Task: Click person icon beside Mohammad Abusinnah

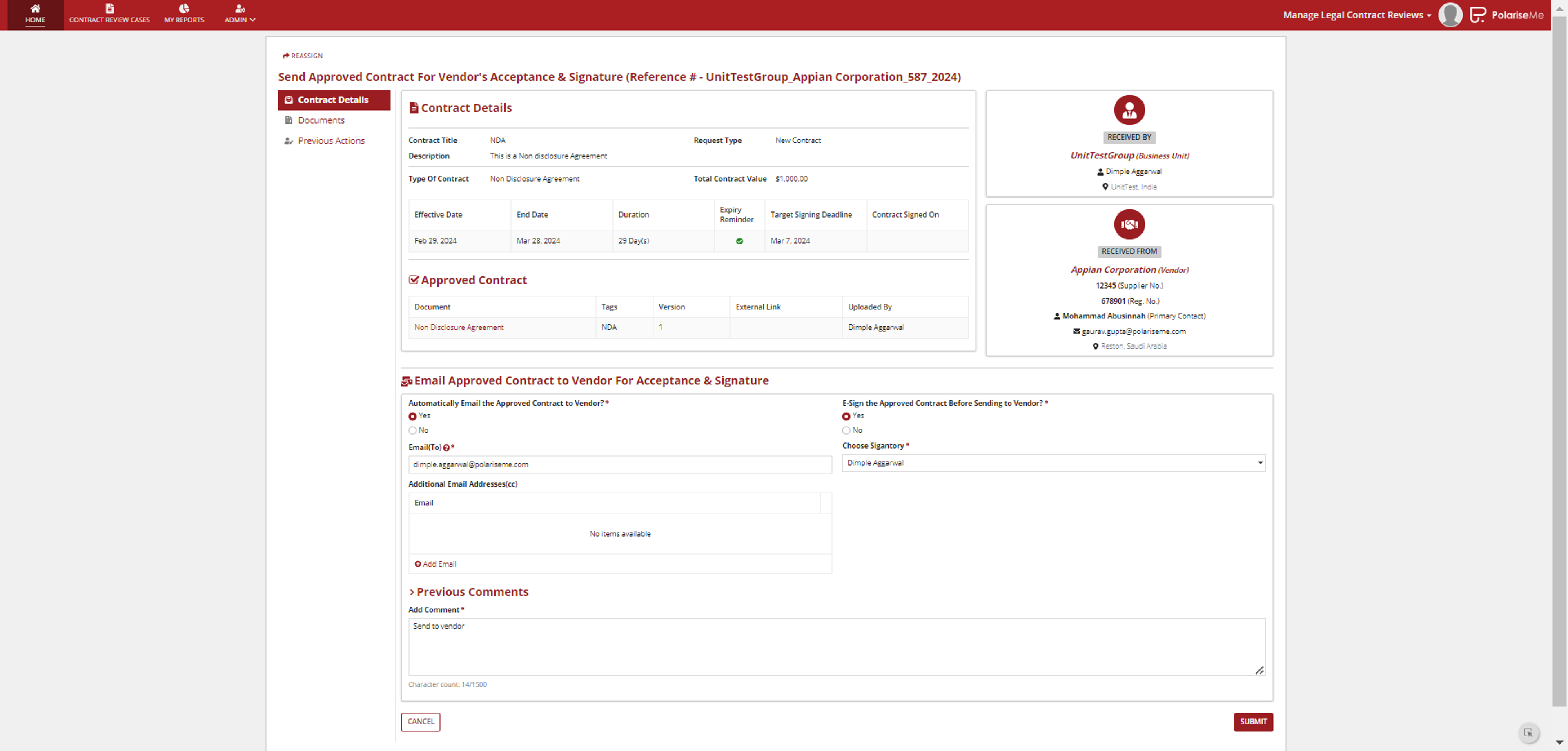Action: [1057, 316]
